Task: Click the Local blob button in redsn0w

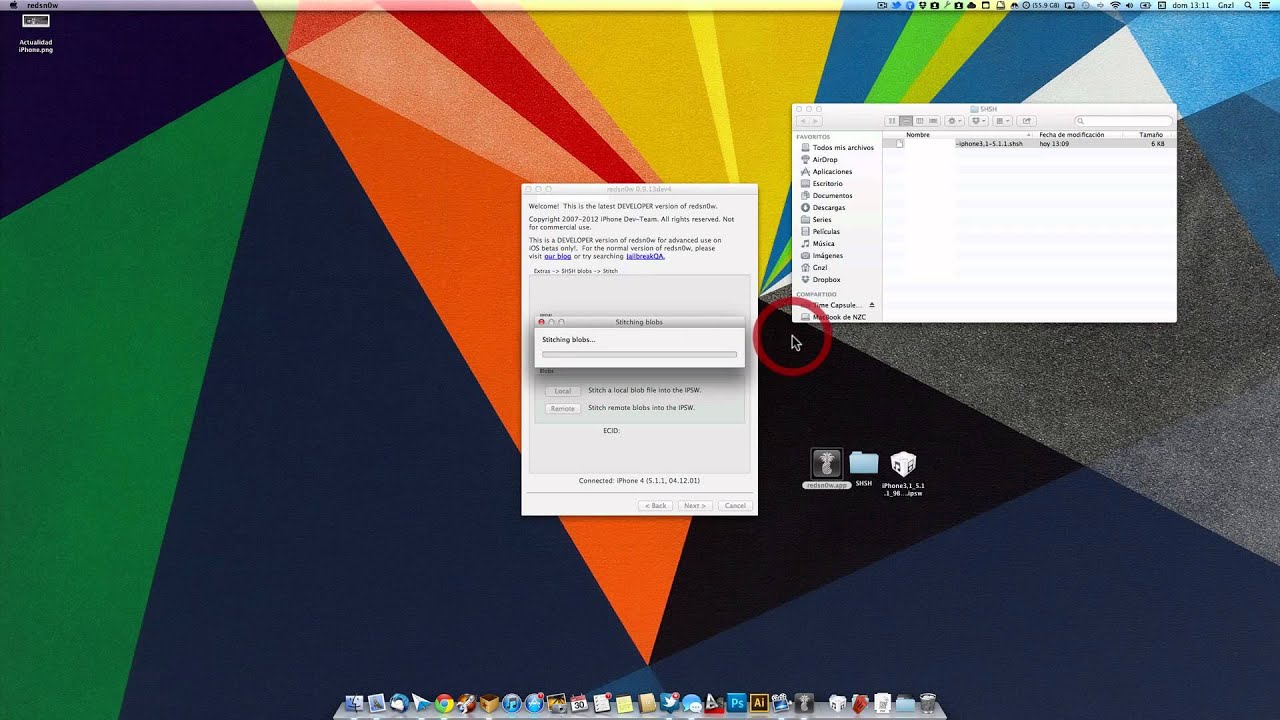Action: point(563,391)
